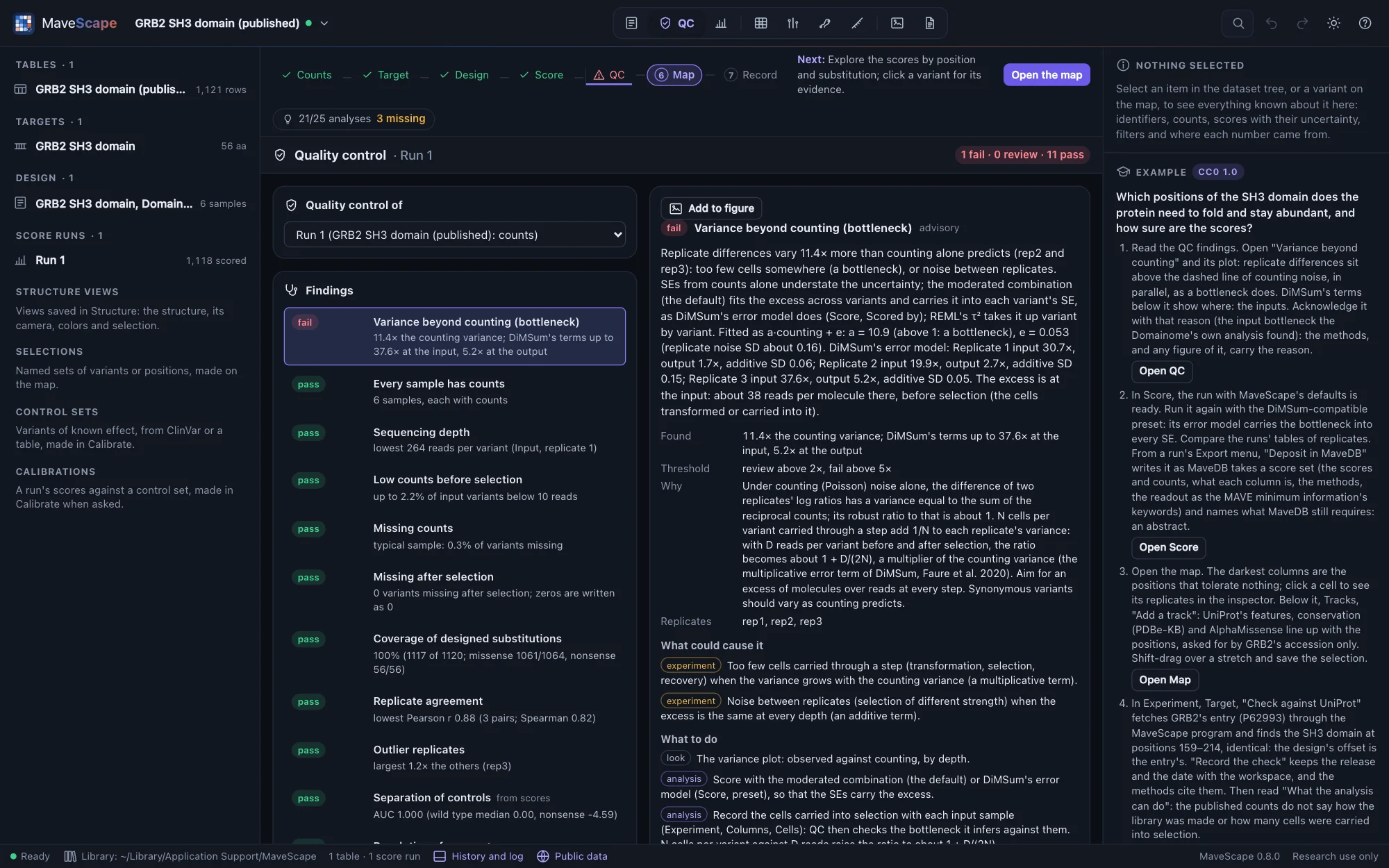Go to the Design workflow step
The width and height of the screenshot is (1389, 868).
[x=464, y=75]
